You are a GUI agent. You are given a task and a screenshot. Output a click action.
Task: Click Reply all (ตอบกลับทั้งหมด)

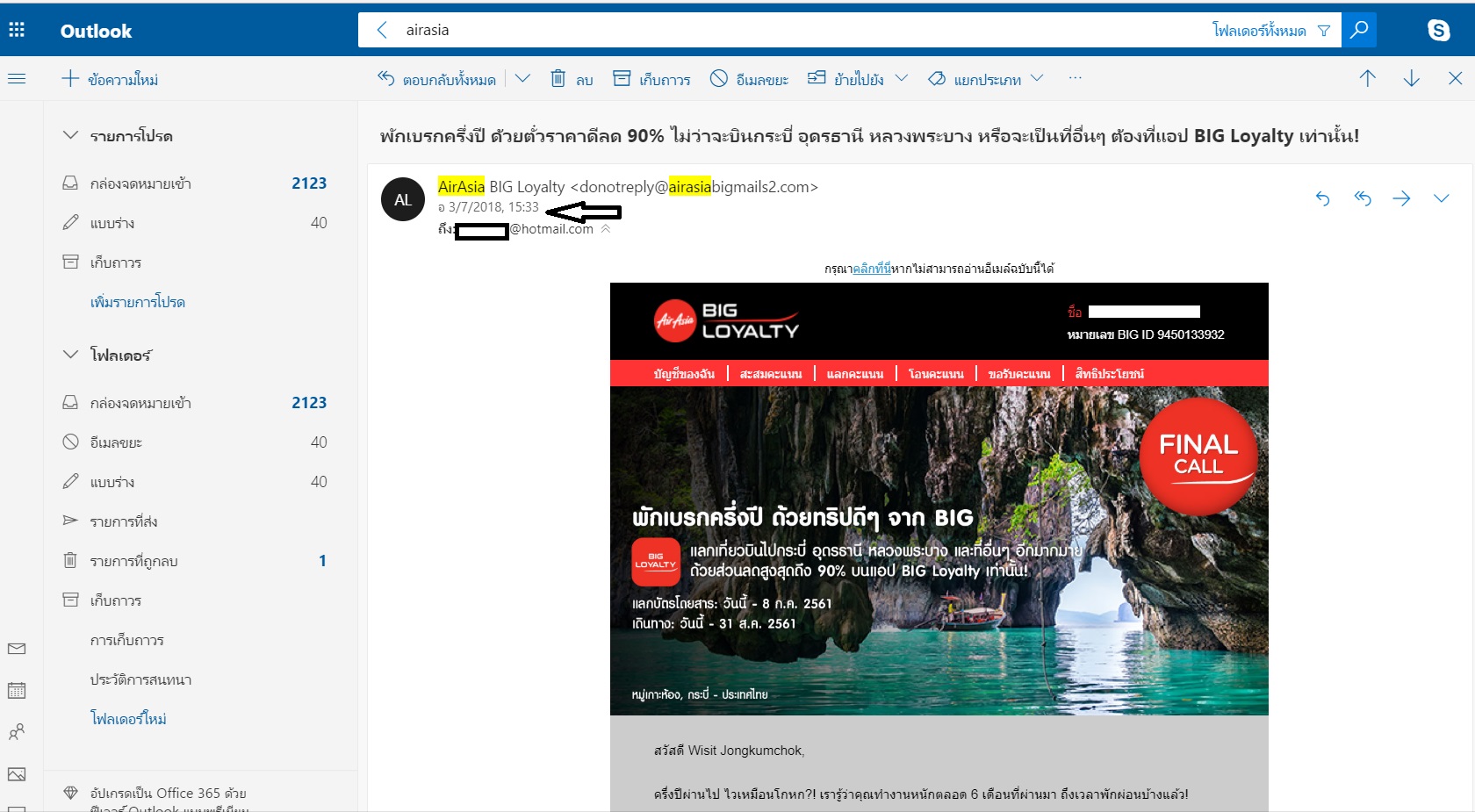pyautogui.click(x=436, y=79)
